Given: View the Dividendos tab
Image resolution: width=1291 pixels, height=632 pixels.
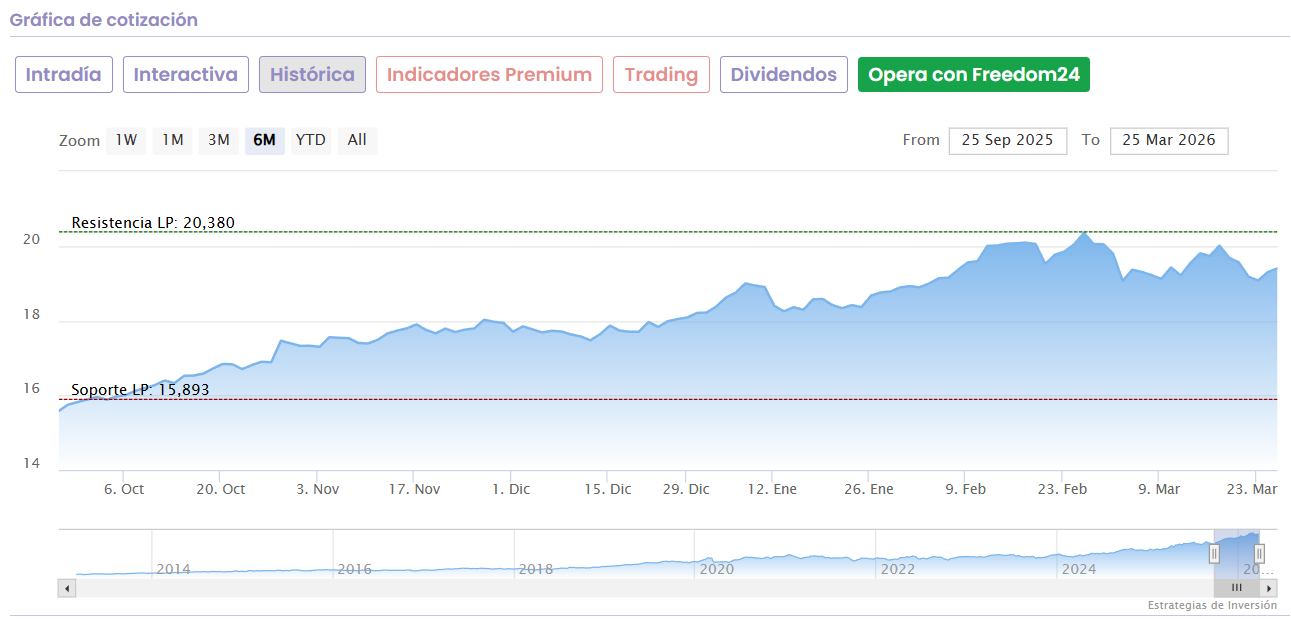Looking at the screenshot, I should pos(784,75).
